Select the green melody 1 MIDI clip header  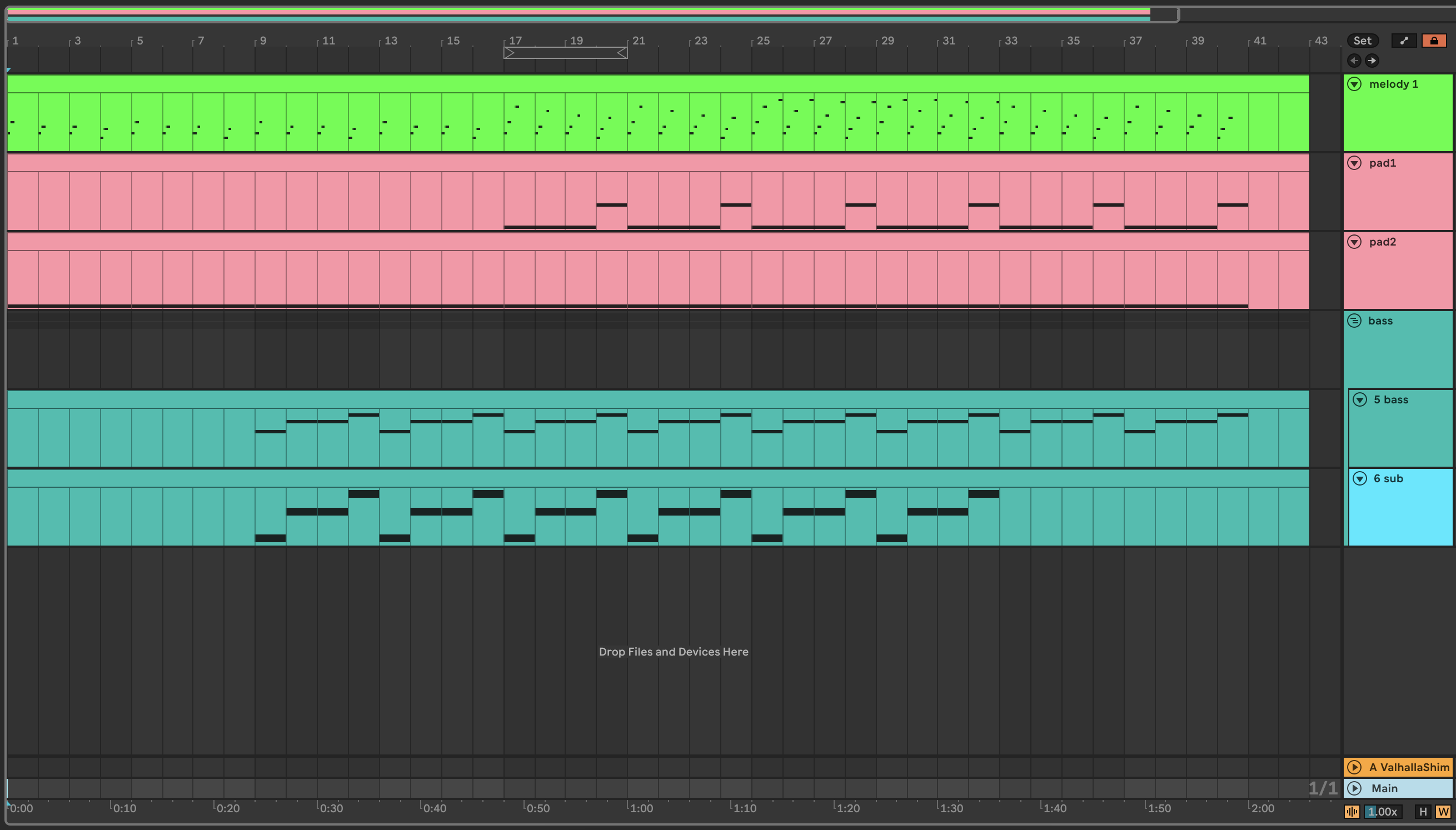pos(658,84)
